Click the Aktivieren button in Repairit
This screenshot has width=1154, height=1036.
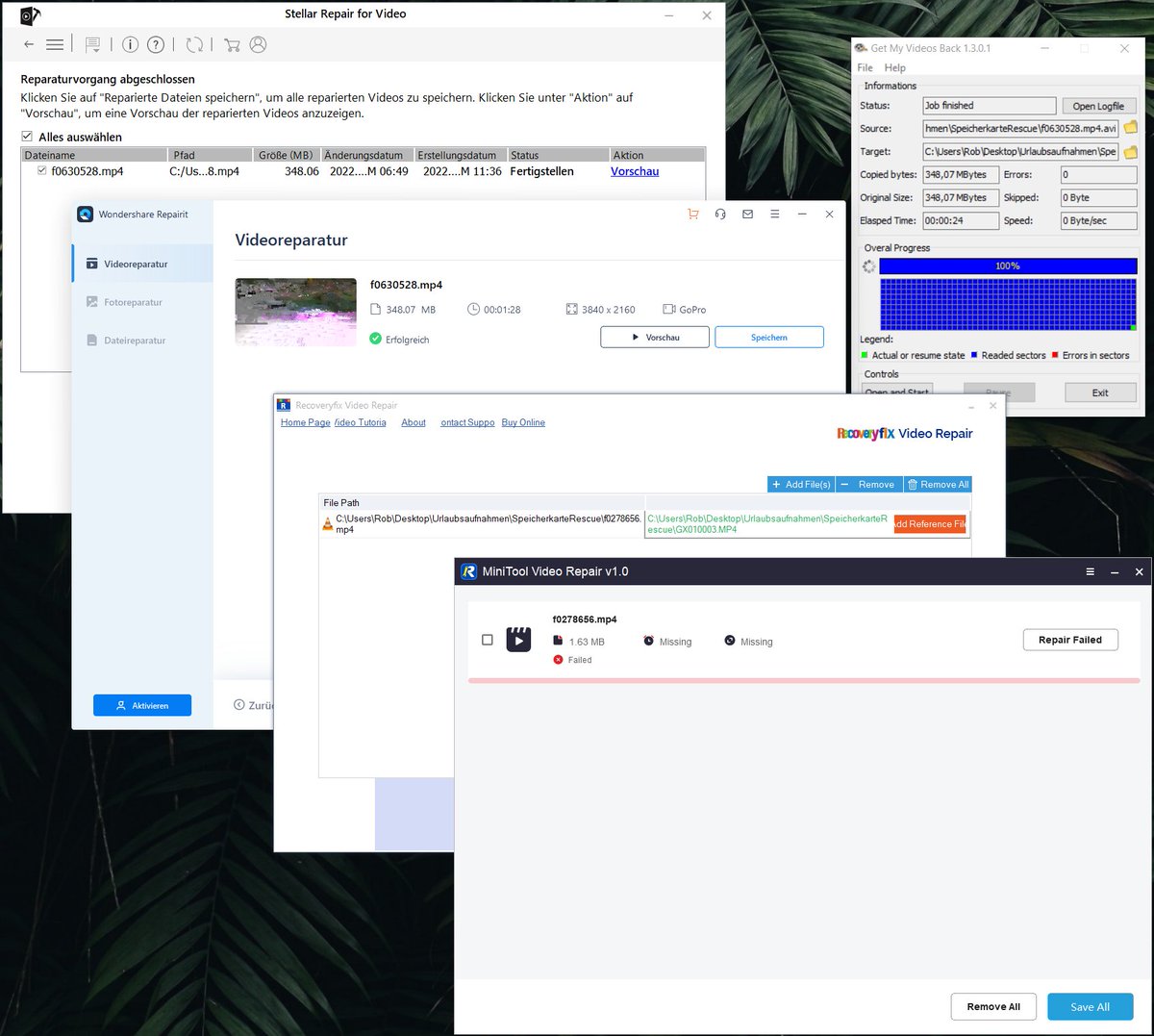click(142, 705)
